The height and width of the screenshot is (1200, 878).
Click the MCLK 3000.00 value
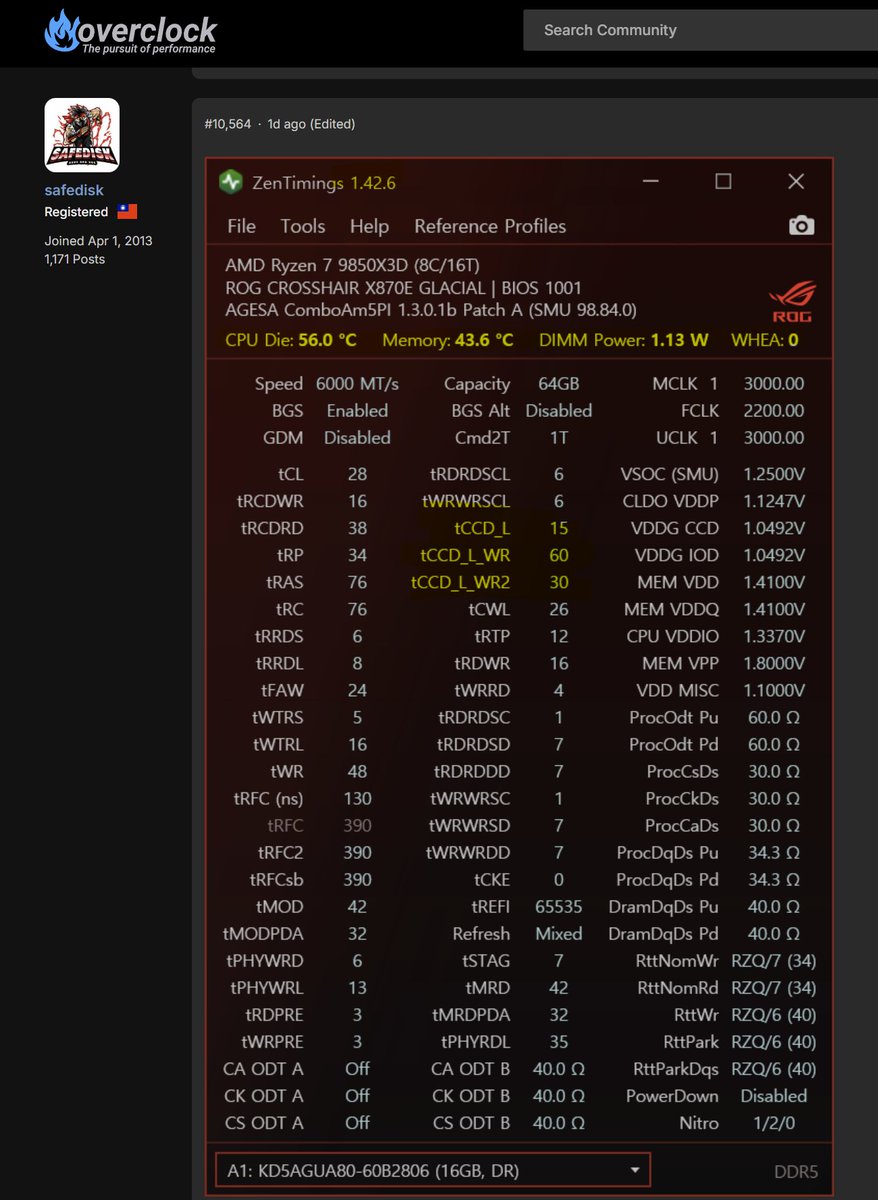point(774,384)
